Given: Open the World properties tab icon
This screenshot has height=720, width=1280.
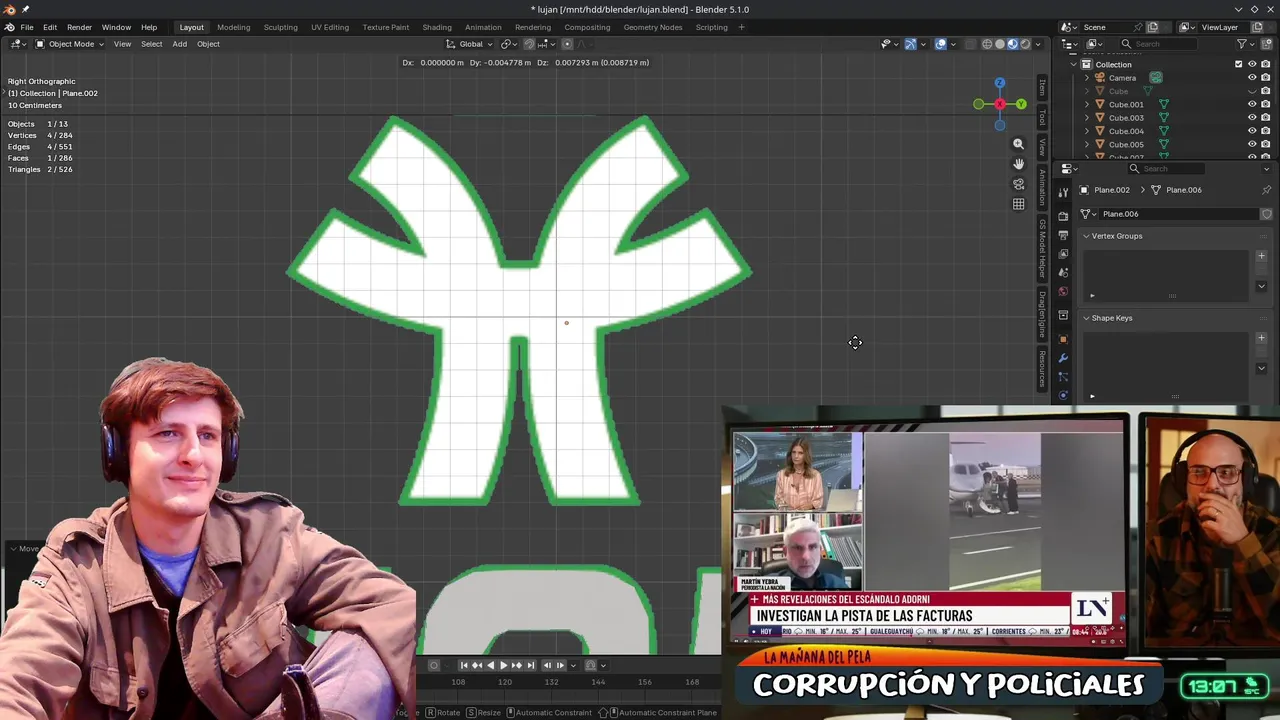Looking at the screenshot, I should (1063, 292).
